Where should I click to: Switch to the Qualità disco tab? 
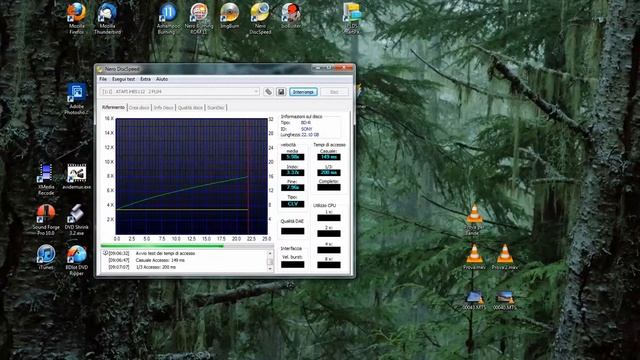click(x=190, y=108)
